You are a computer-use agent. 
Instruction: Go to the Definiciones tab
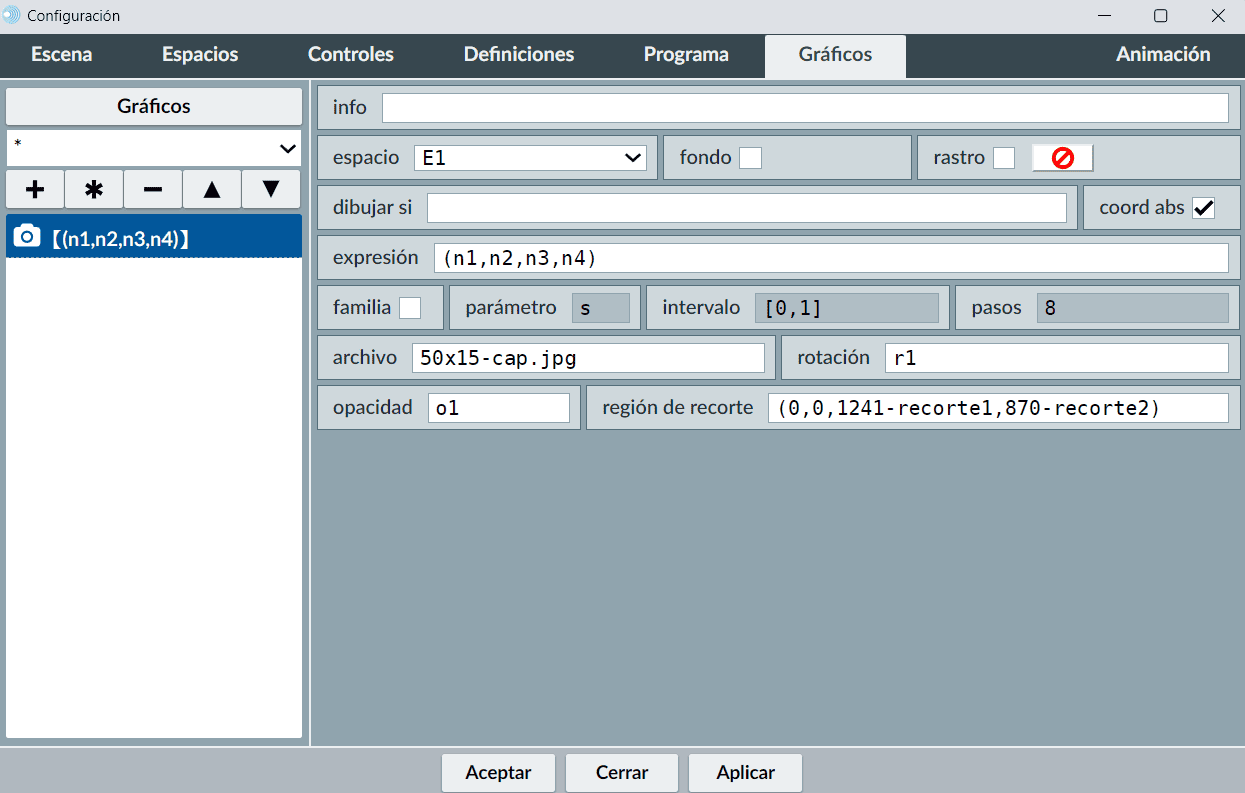(x=518, y=55)
